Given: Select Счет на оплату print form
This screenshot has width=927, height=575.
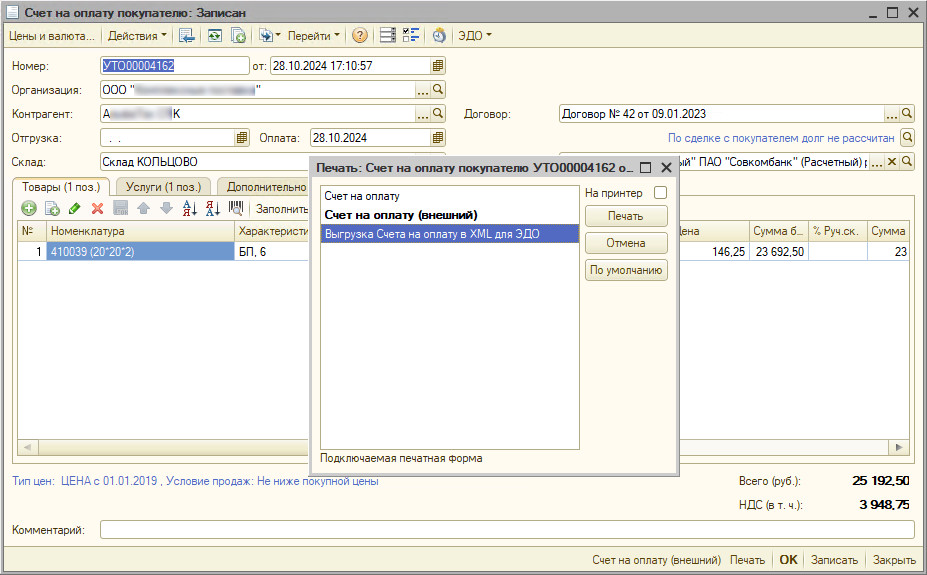Looking at the screenshot, I should click(x=449, y=196).
